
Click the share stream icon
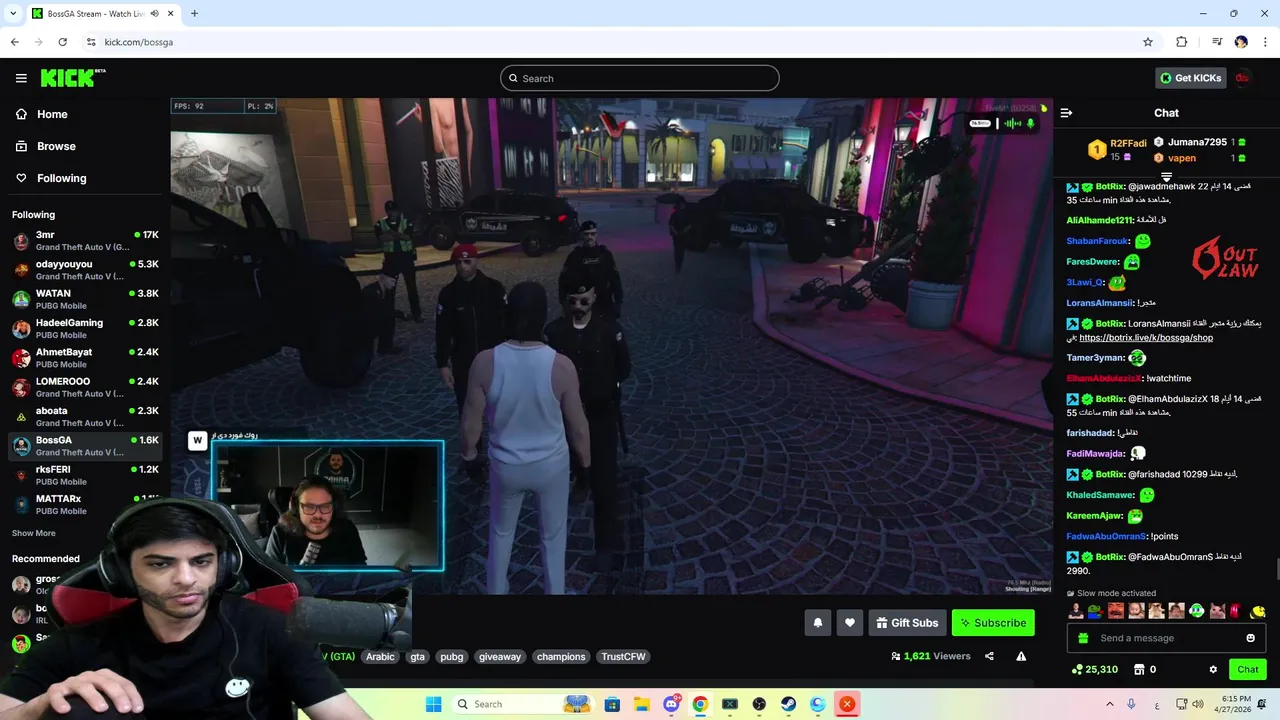click(989, 656)
